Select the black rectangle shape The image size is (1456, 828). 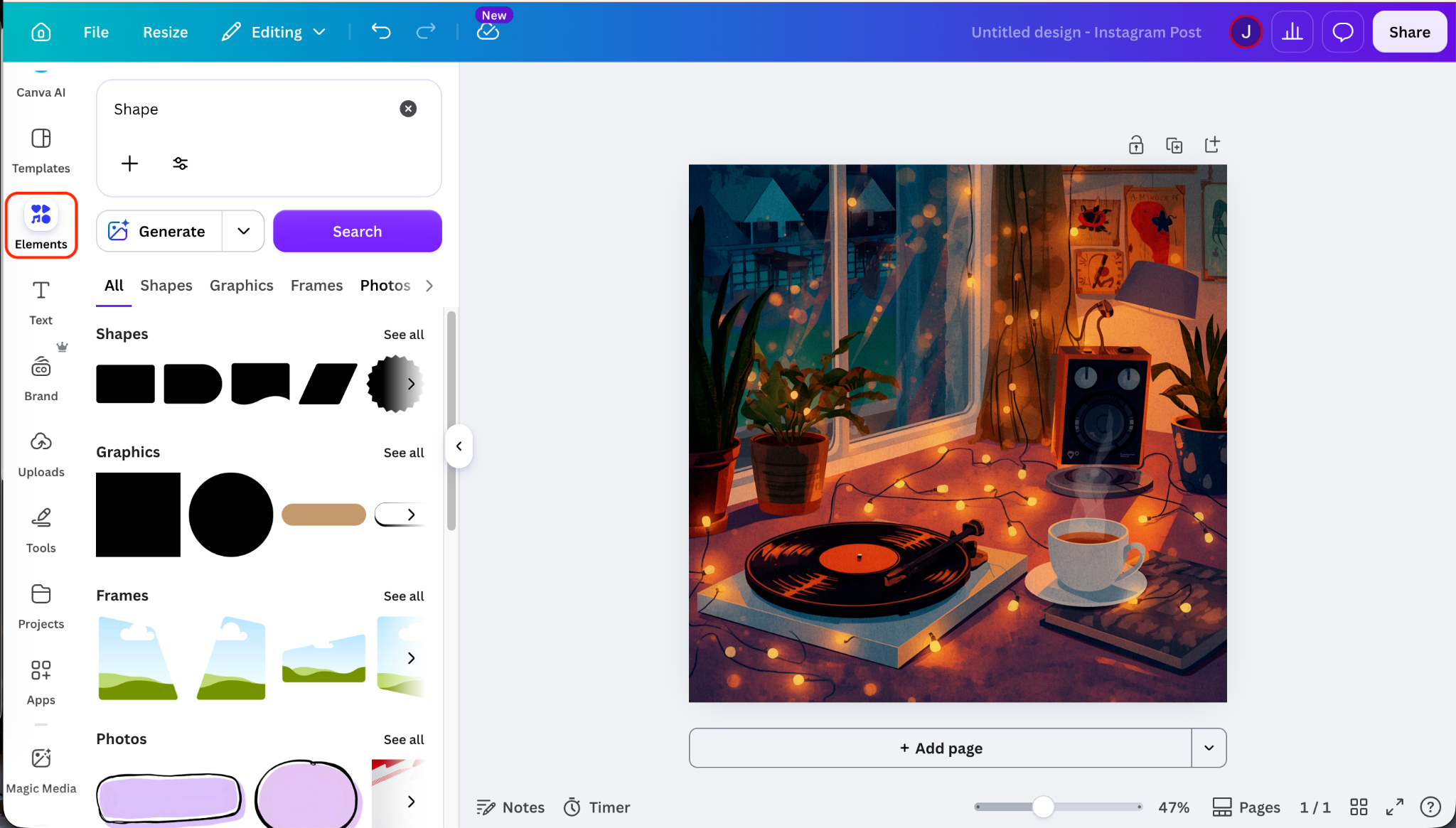(125, 384)
